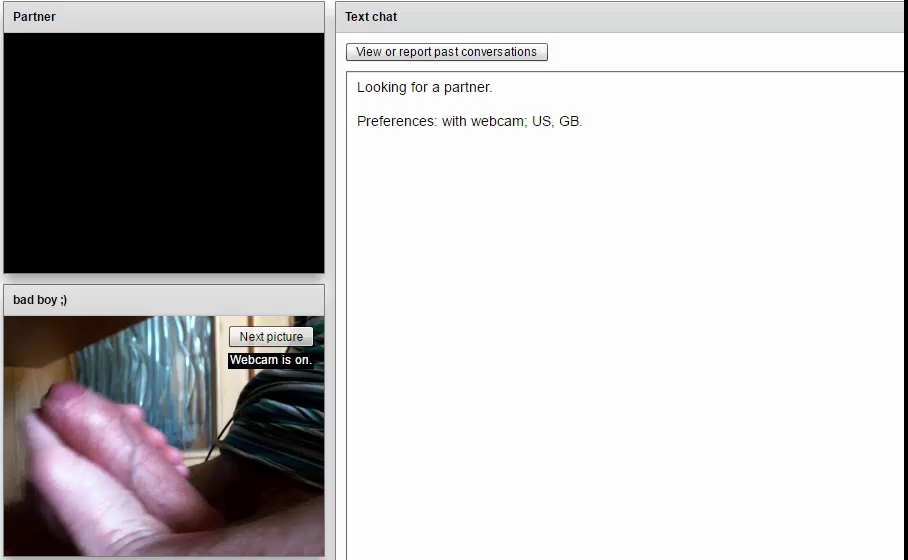
Task: Click the black Partner video area
Action: [164, 153]
